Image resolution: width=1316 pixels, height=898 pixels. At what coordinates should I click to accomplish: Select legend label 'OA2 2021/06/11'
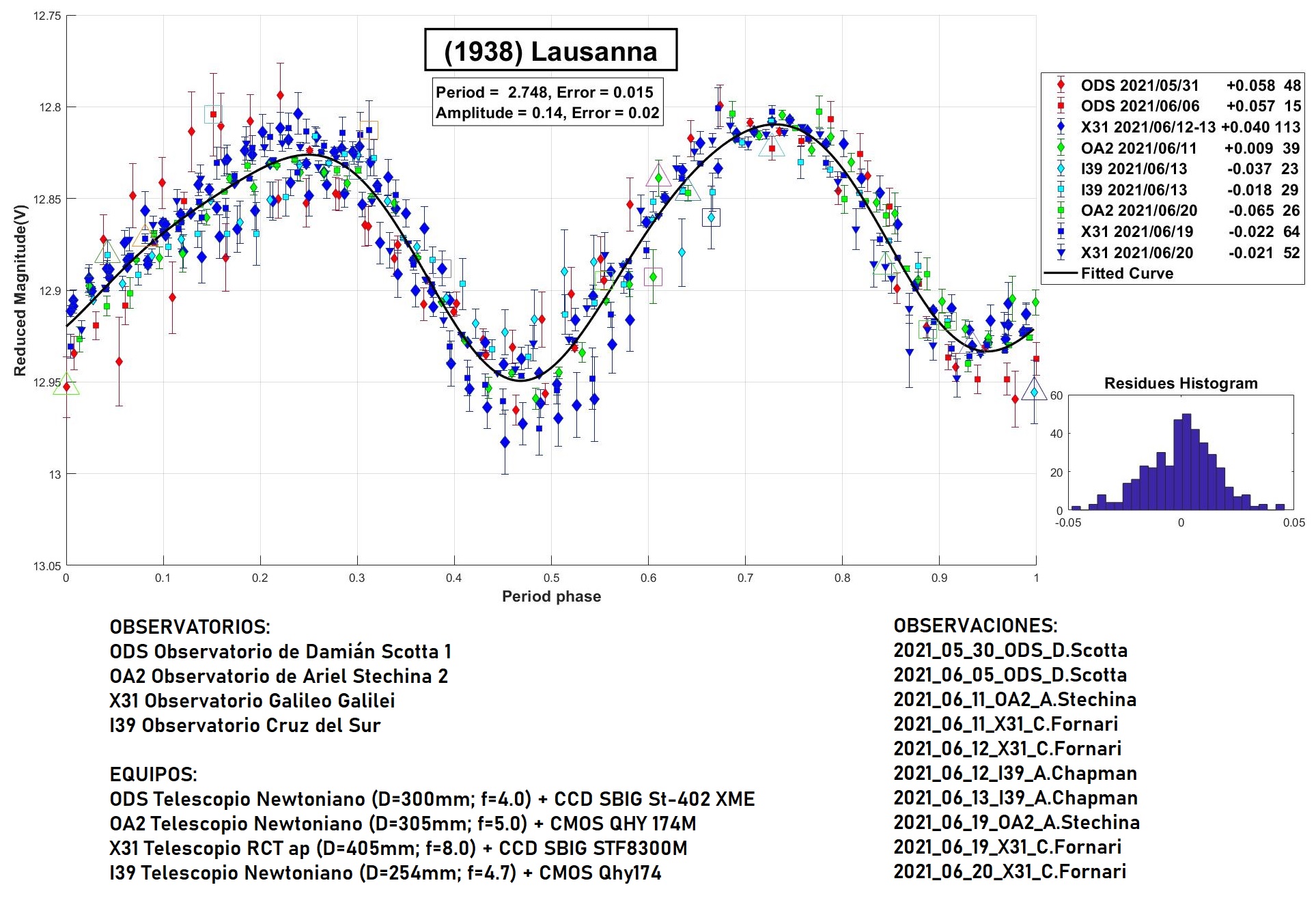pos(1138,148)
